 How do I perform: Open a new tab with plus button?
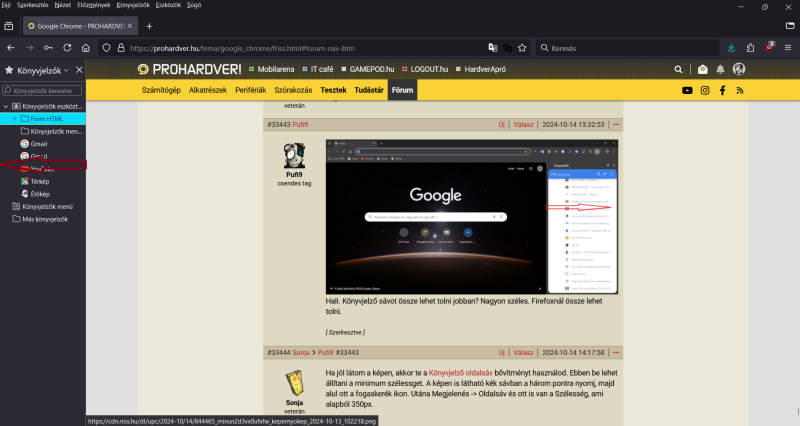pos(149,26)
